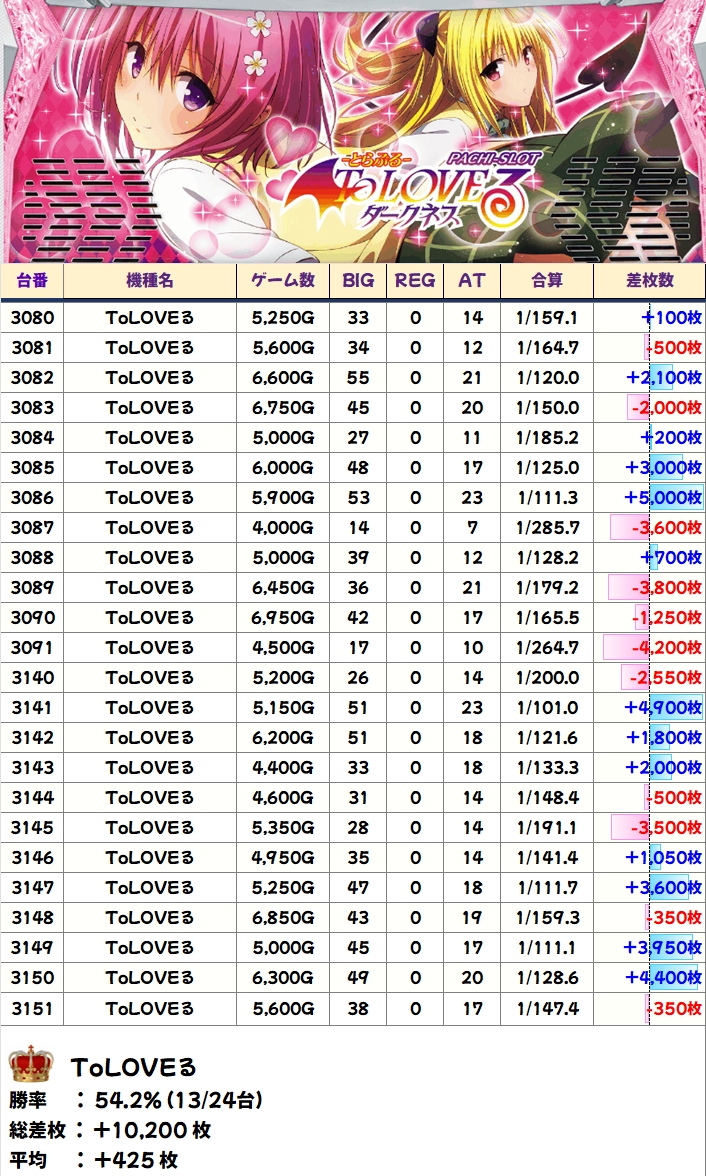Click the 勝率 54.2% (13/24台) line
This screenshot has height=1176, width=706.
coord(135,1100)
